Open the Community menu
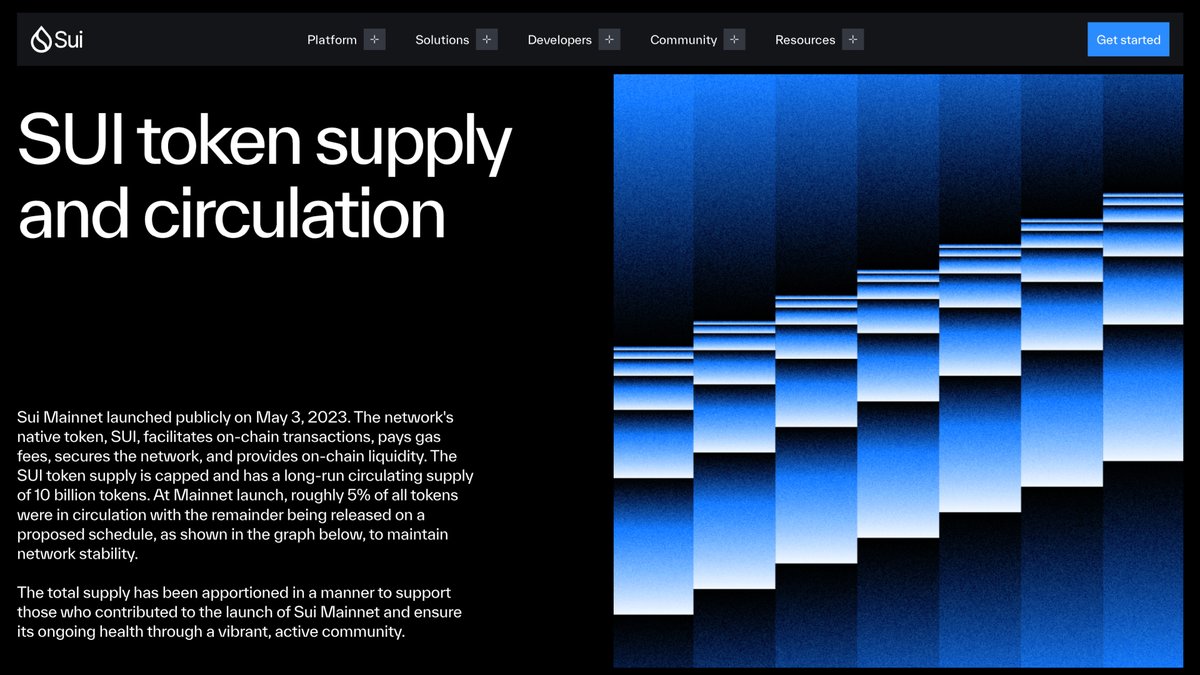 (x=684, y=40)
